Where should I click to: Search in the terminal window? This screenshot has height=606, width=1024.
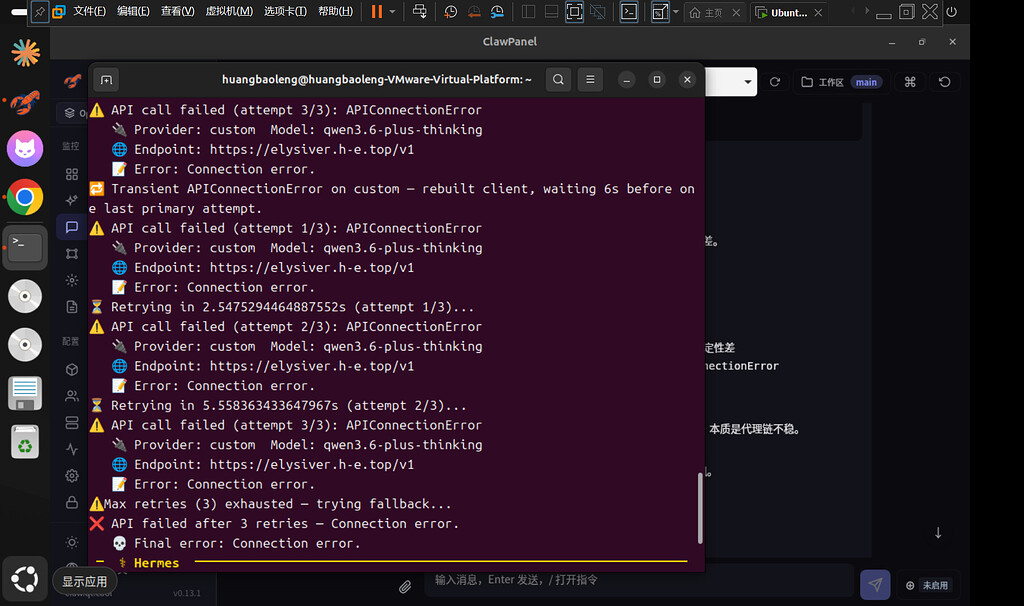558,80
